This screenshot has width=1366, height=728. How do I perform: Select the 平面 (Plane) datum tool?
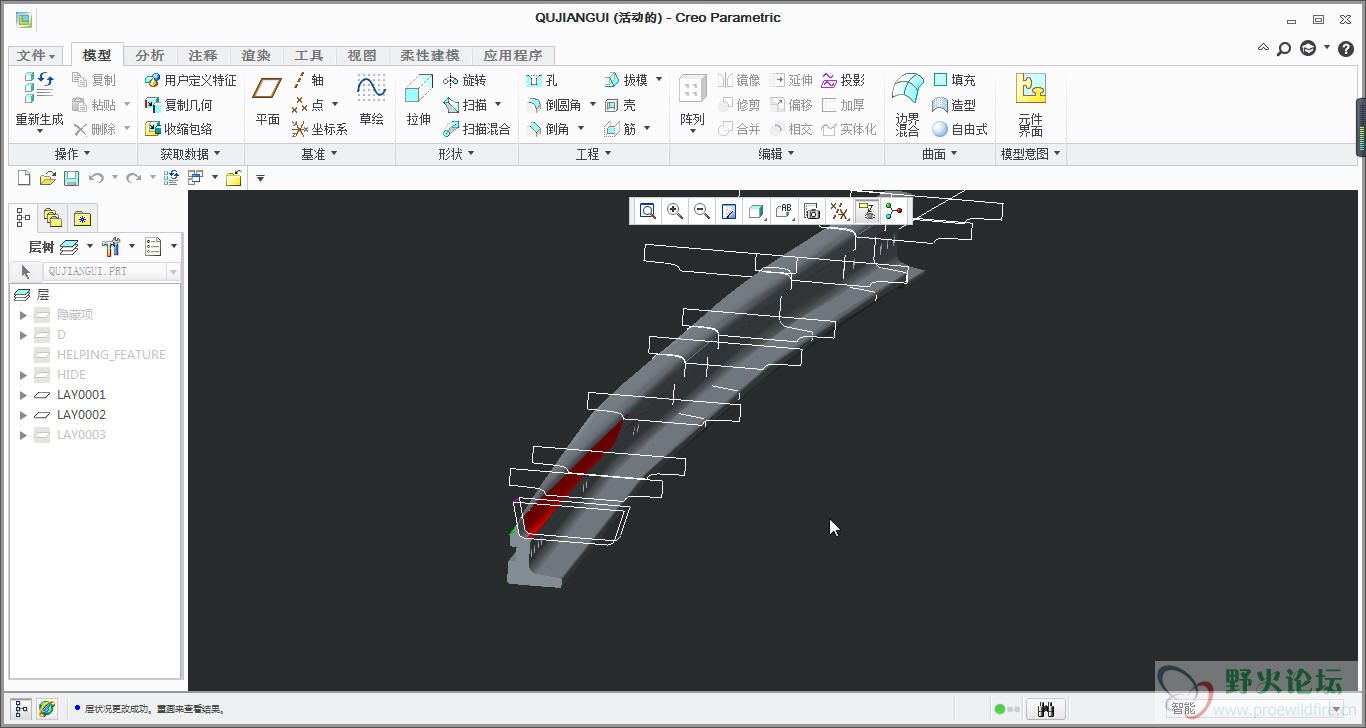[x=267, y=100]
